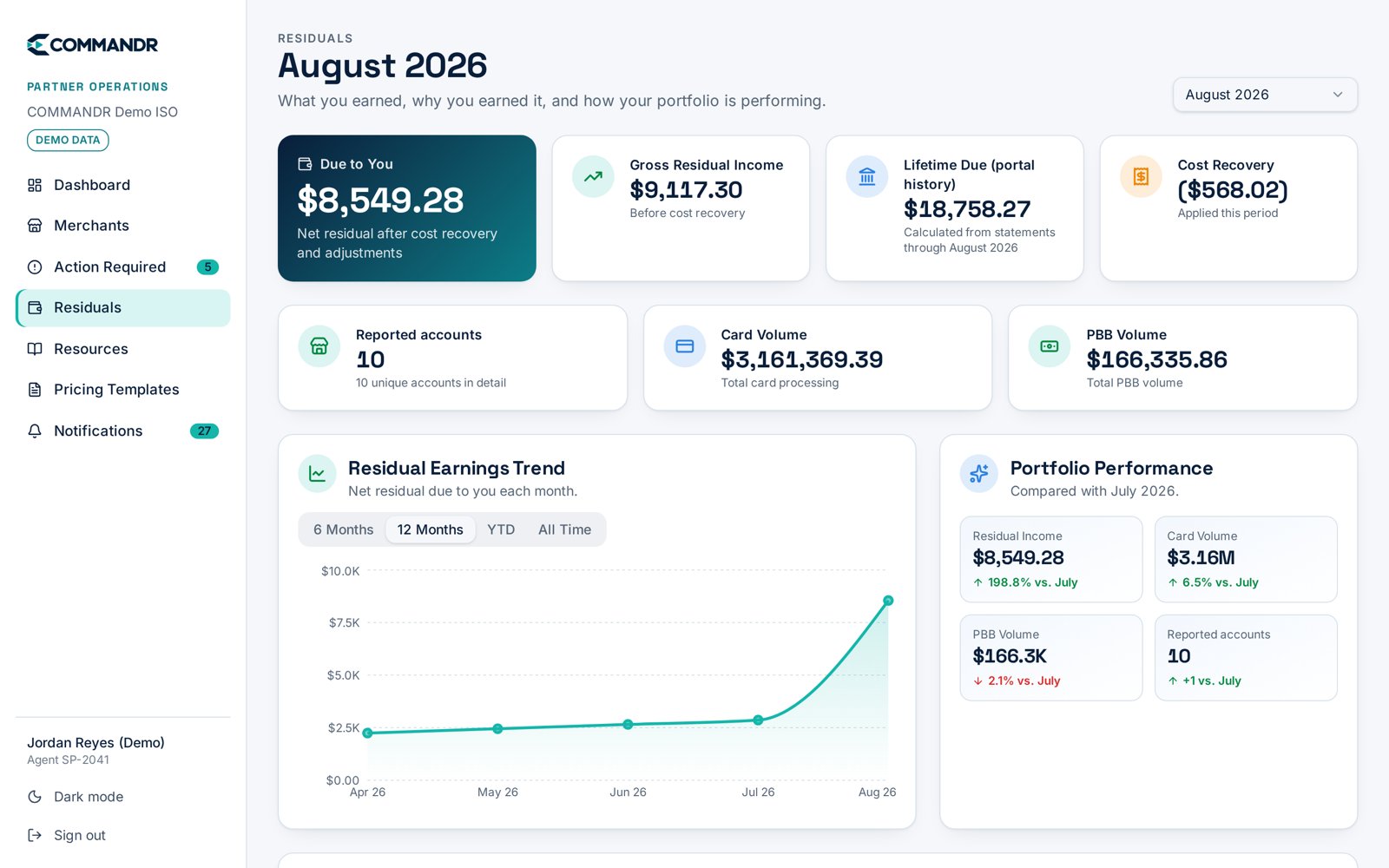Click the Card Volume credit card icon
Viewport: 1389px width, 868px height.
685,346
